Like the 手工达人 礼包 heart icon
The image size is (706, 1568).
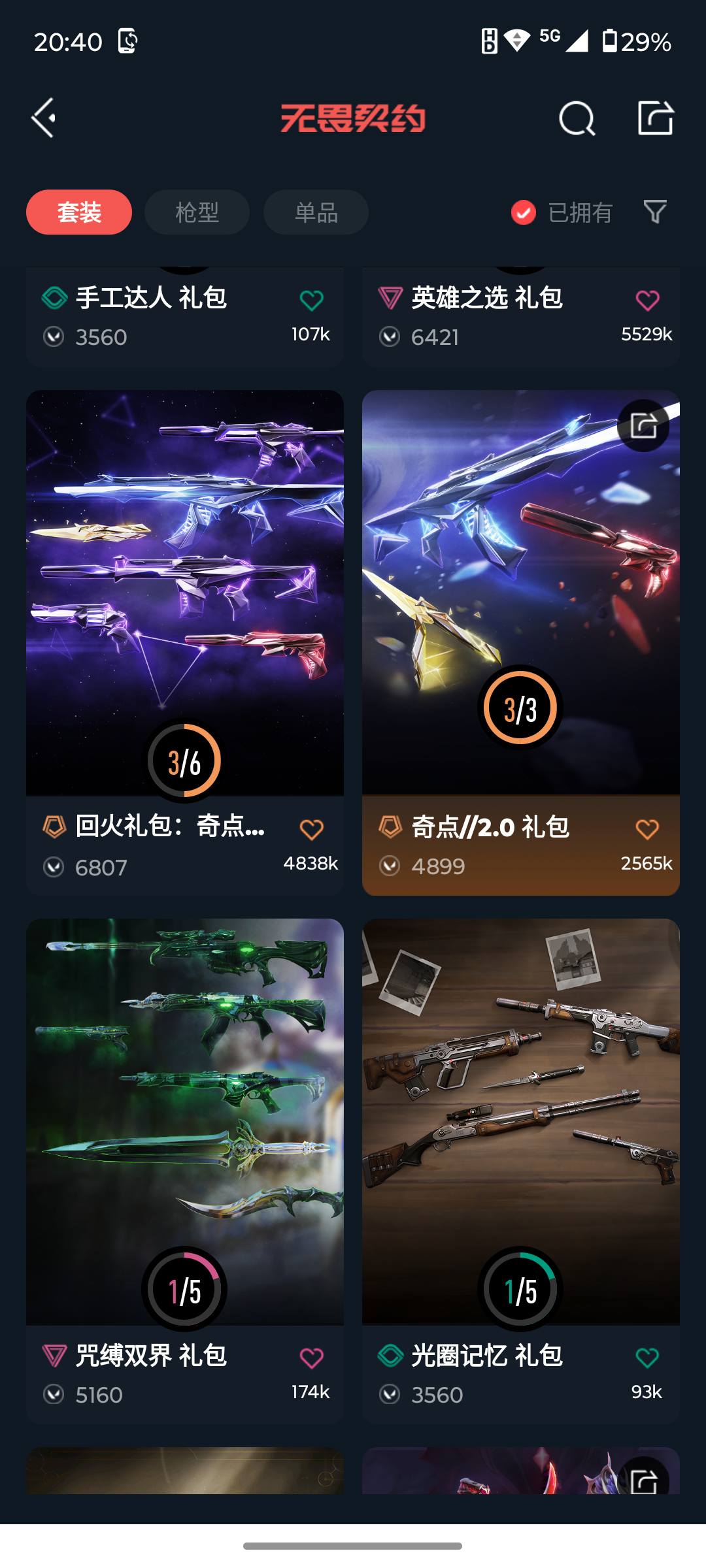[312, 301]
